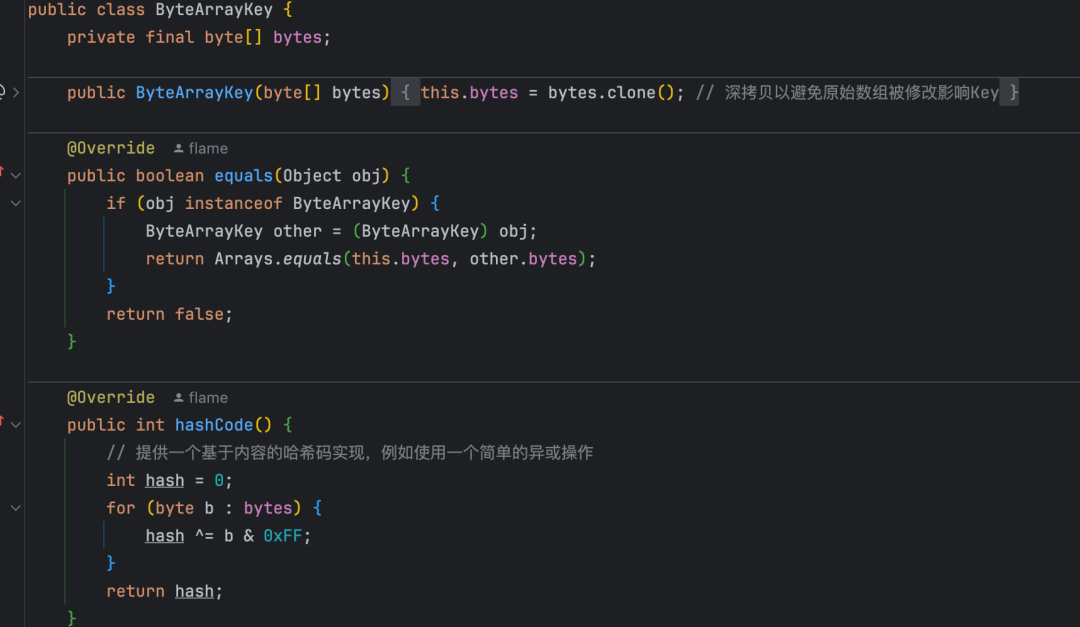
Task: Click the instanceof keyword
Action: tap(233, 203)
